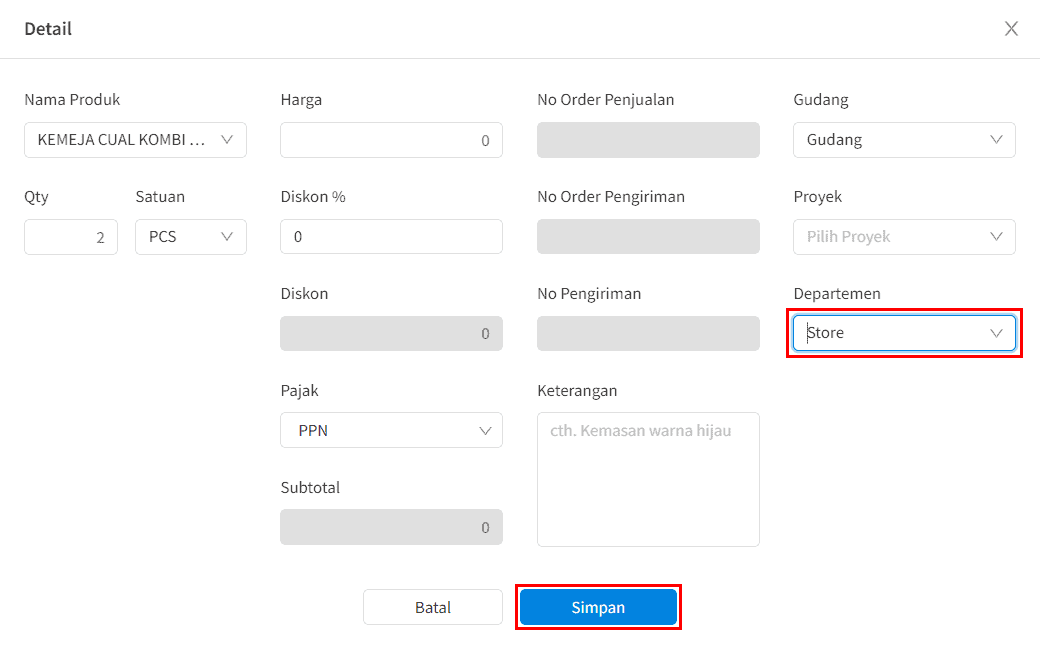
Task: Click the Detail dialog title
Action: click(x=48, y=29)
